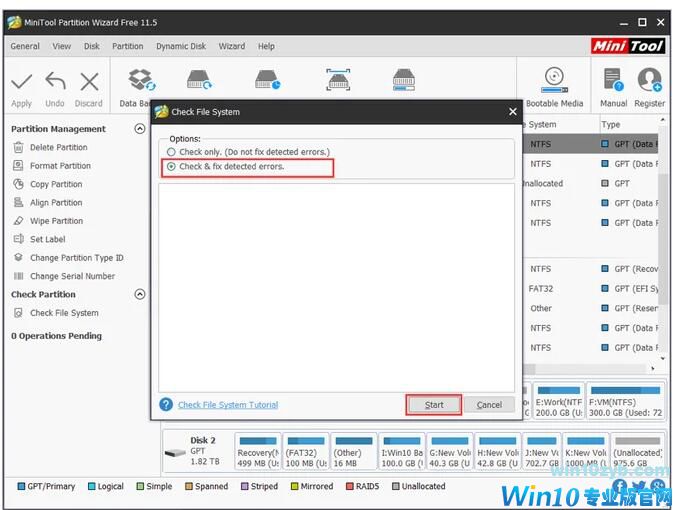Click the Type column header
This screenshot has height=510, width=678.
[611, 125]
